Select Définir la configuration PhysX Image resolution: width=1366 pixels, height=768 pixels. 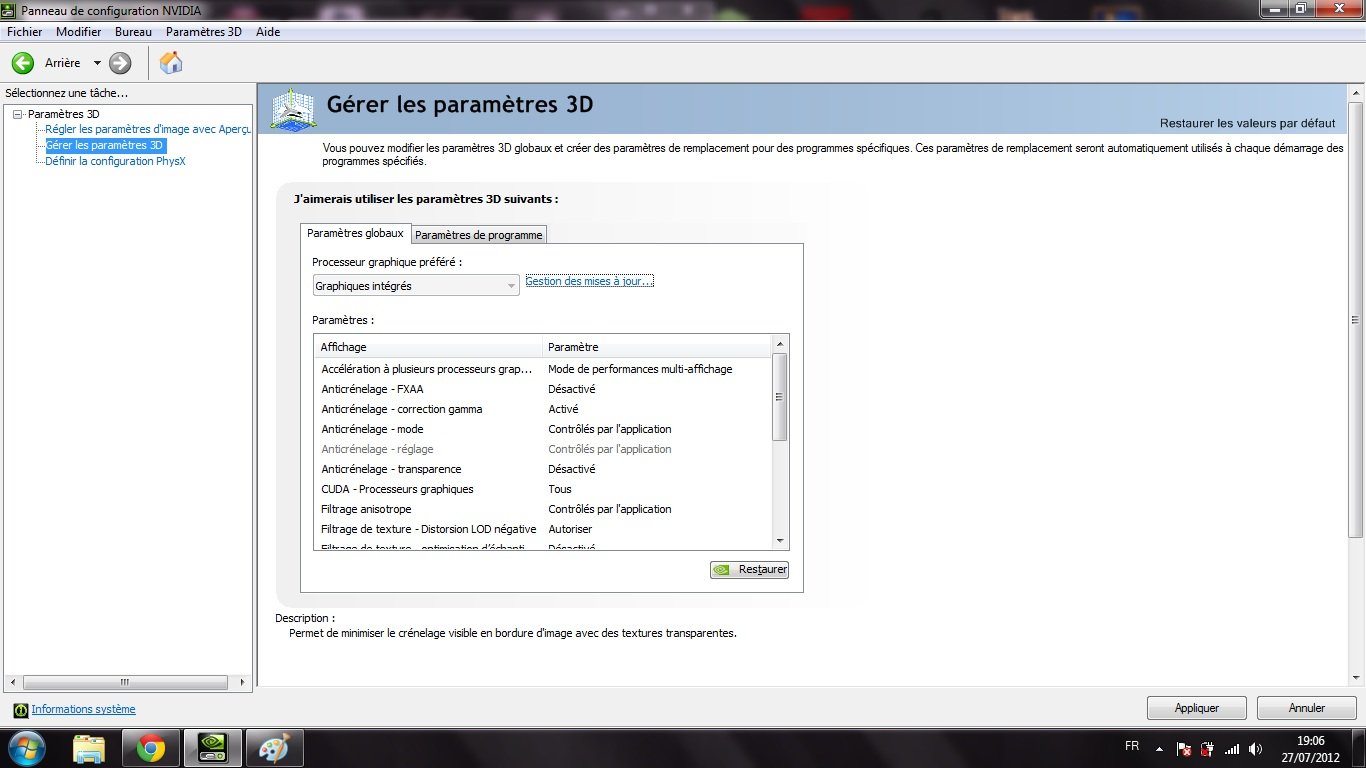[x=116, y=161]
